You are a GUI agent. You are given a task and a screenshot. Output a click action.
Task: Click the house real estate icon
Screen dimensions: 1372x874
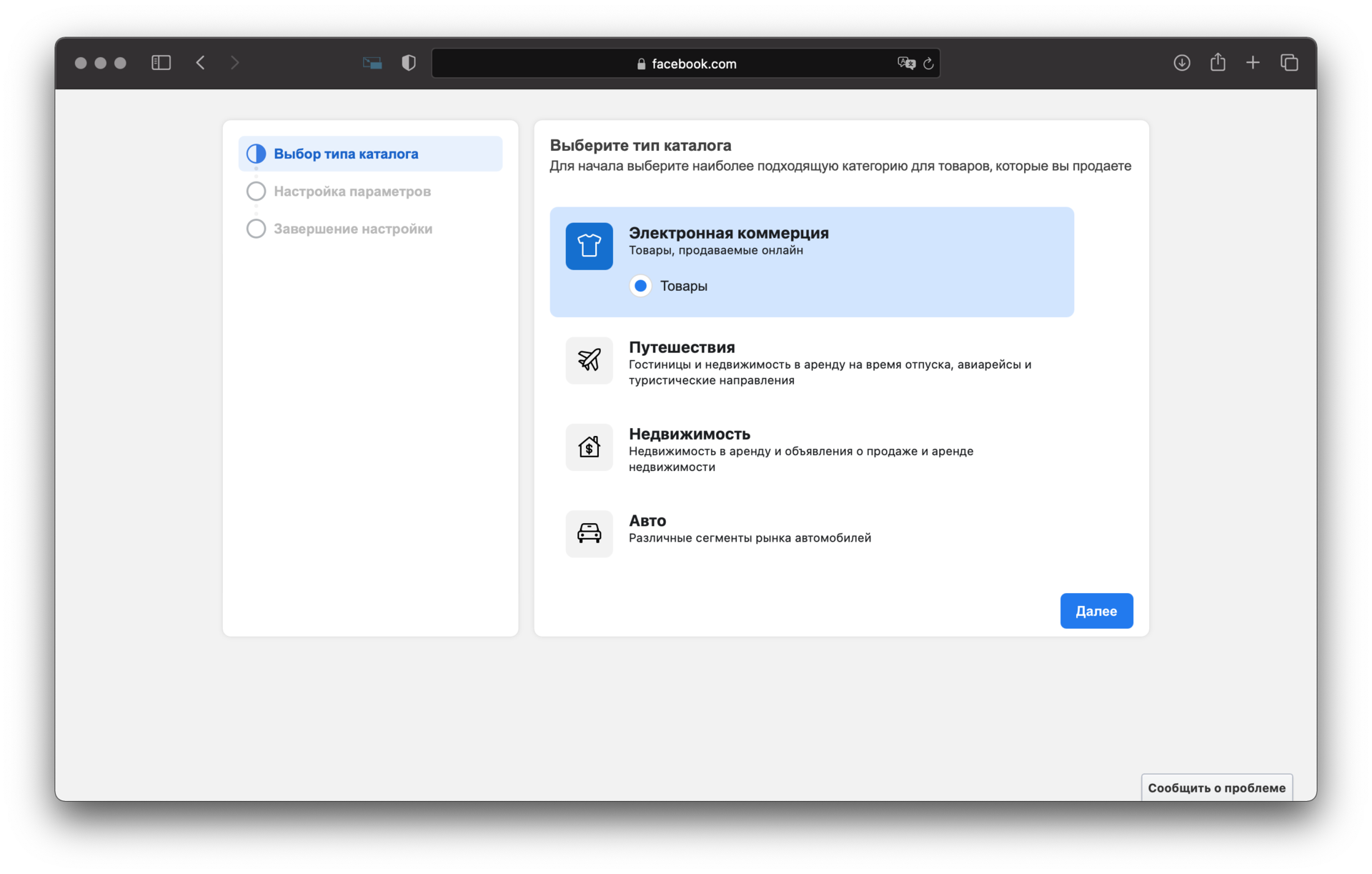pos(589,447)
